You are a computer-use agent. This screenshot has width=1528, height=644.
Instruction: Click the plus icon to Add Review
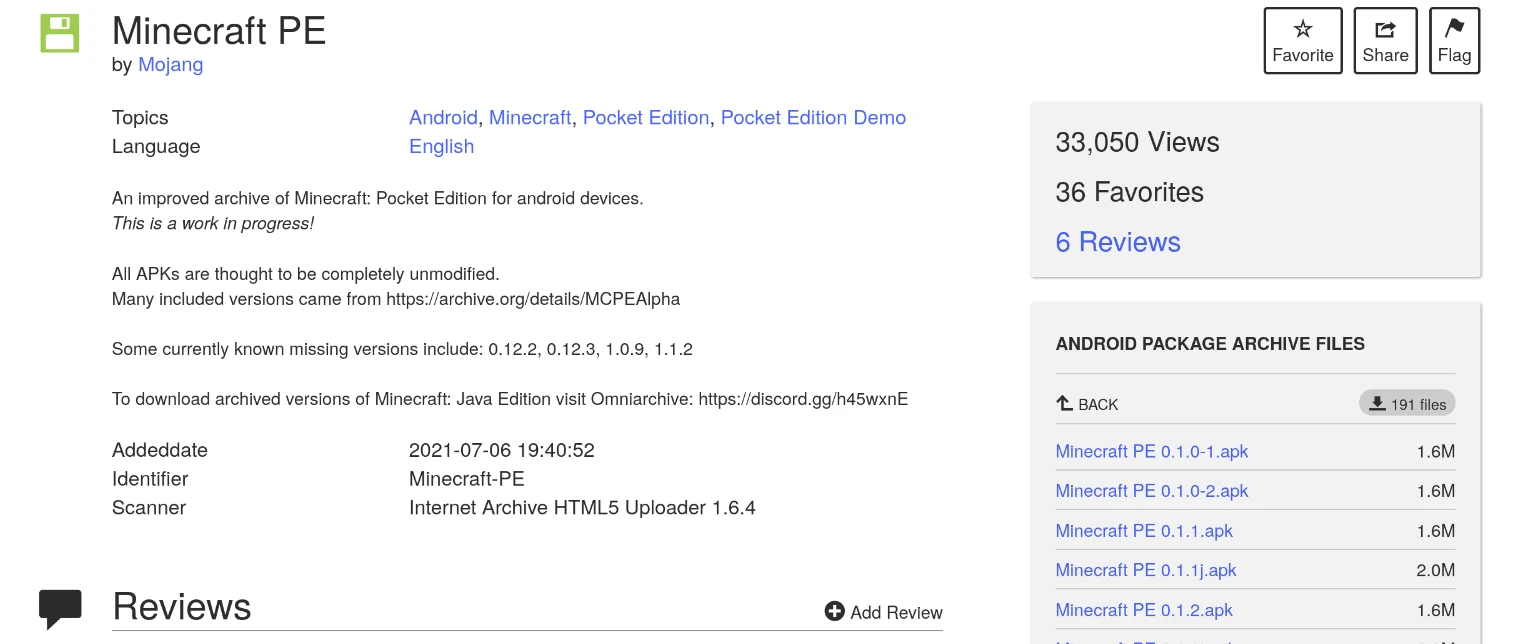tap(834, 611)
